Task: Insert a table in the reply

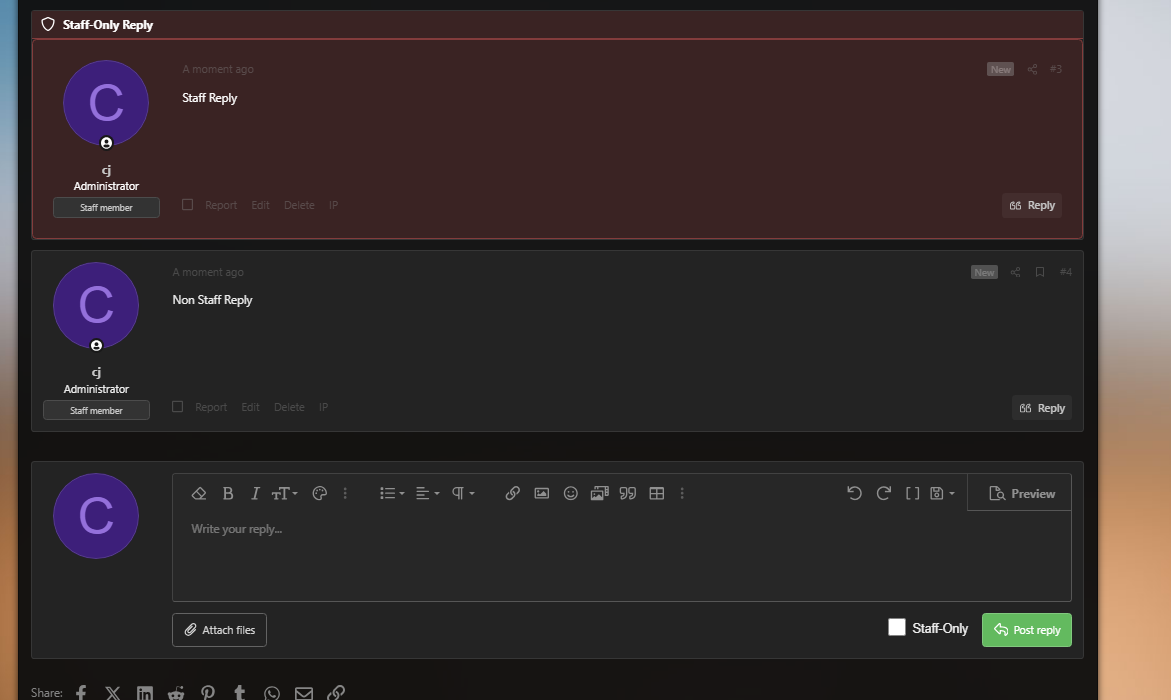Action: [656, 493]
